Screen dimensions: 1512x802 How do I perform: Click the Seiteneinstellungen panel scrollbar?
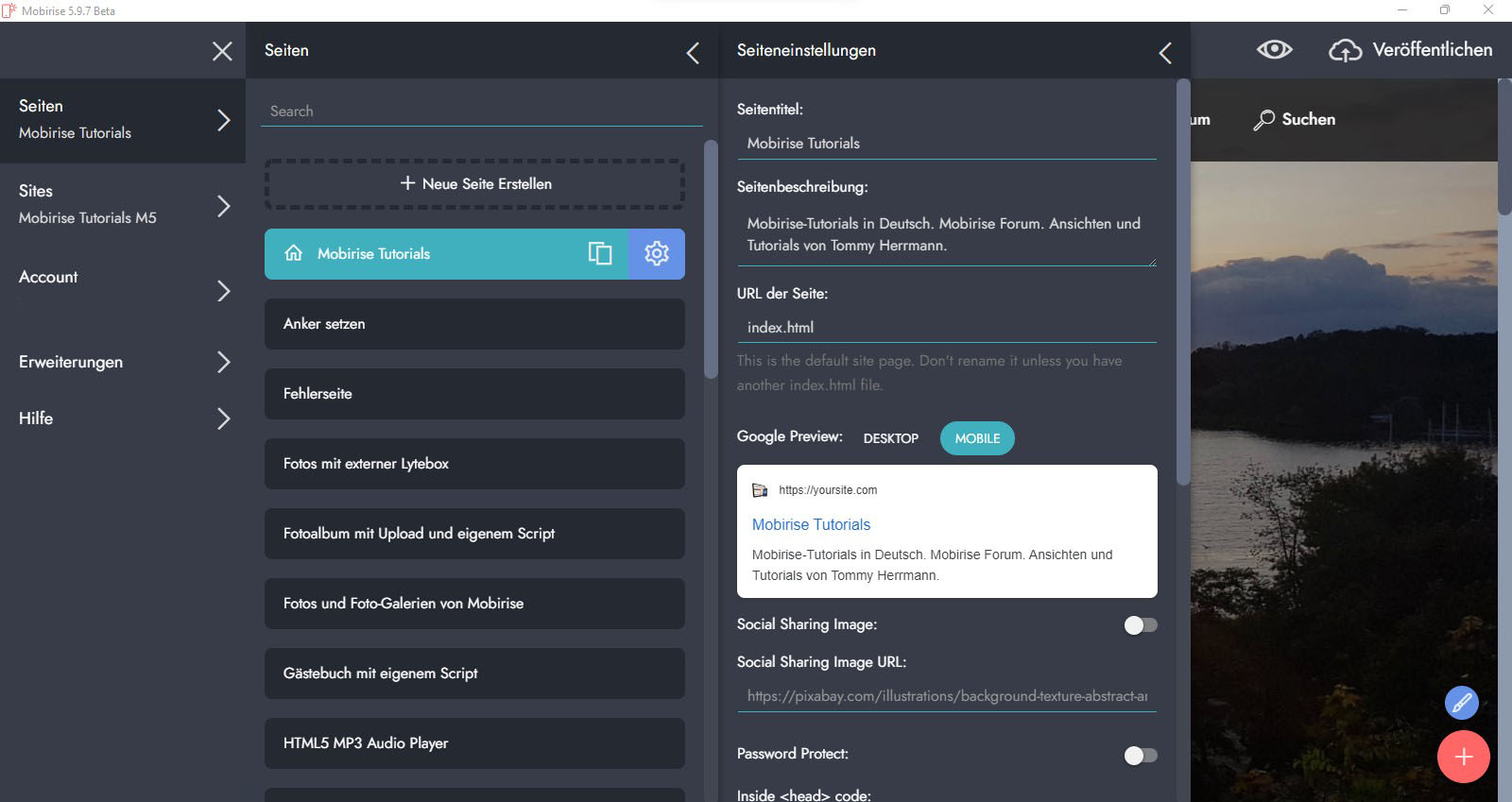[x=1183, y=283]
